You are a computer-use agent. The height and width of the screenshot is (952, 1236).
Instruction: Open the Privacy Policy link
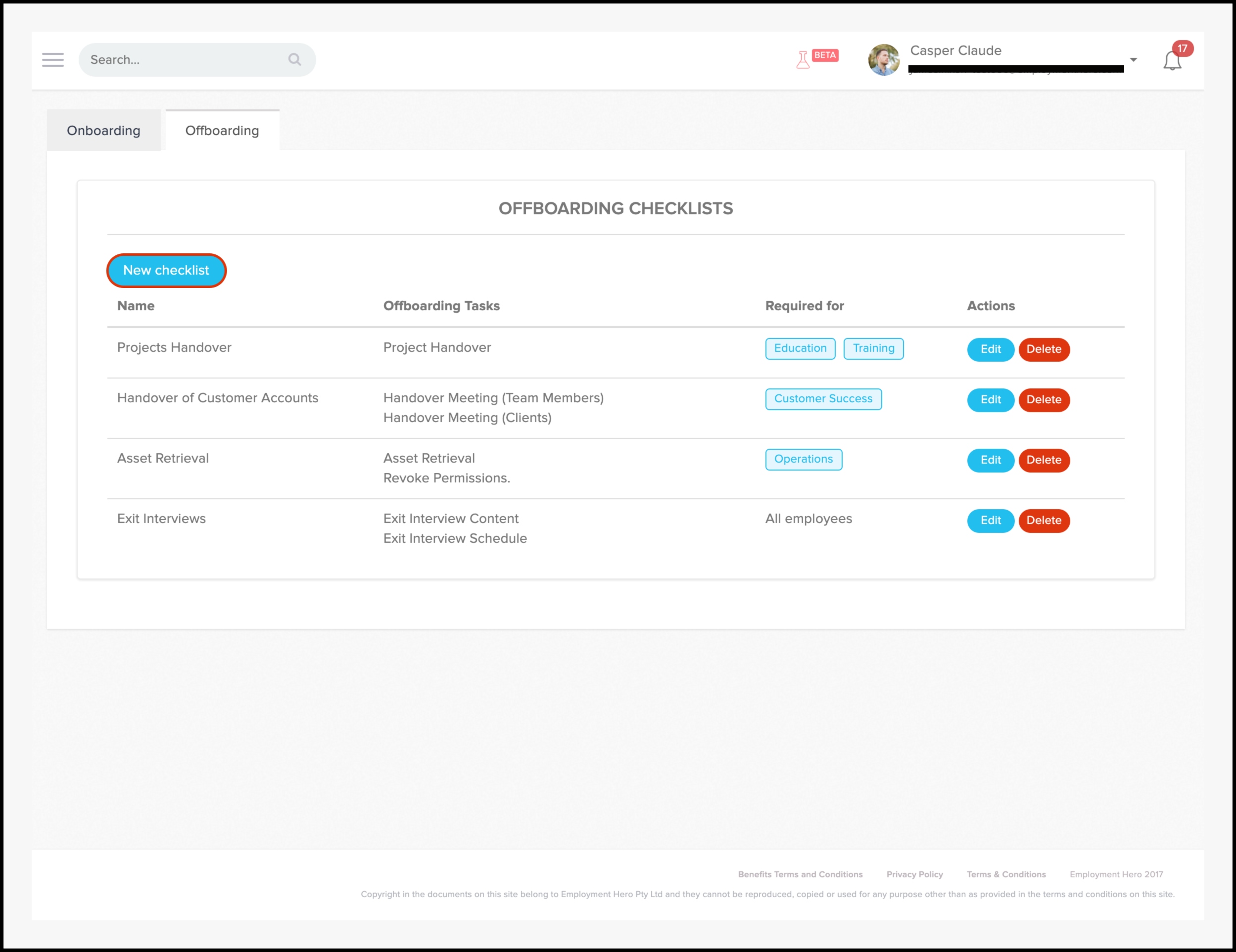(914, 874)
